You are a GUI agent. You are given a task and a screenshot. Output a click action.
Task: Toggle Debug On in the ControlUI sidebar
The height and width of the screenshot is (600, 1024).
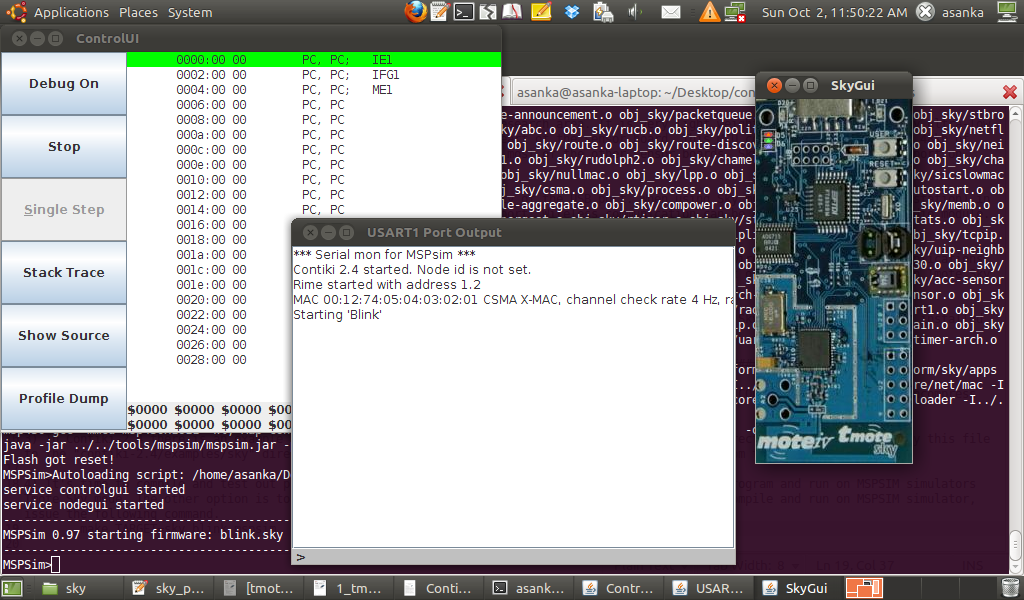tap(63, 83)
